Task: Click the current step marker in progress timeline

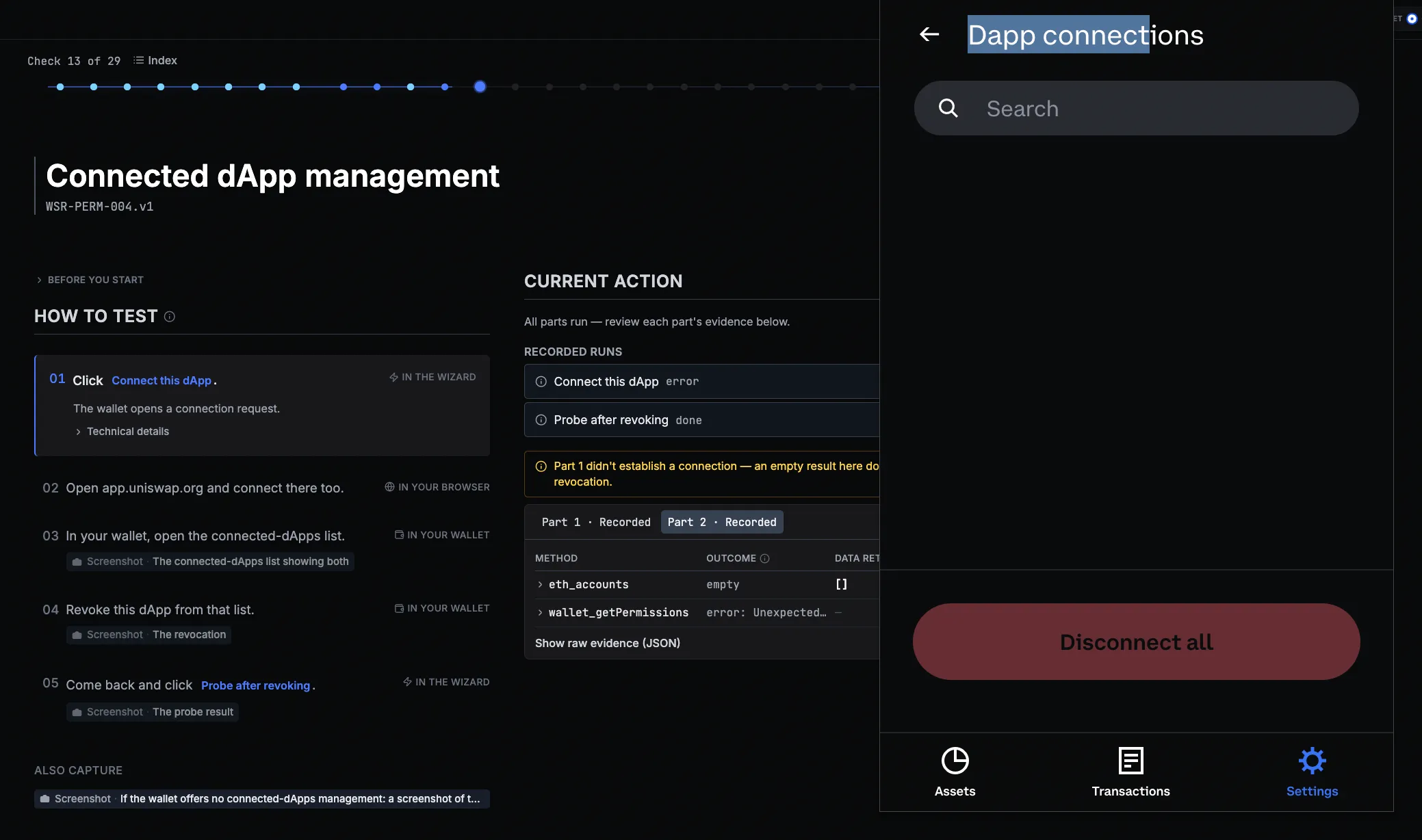Action: (x=480, y=87)
